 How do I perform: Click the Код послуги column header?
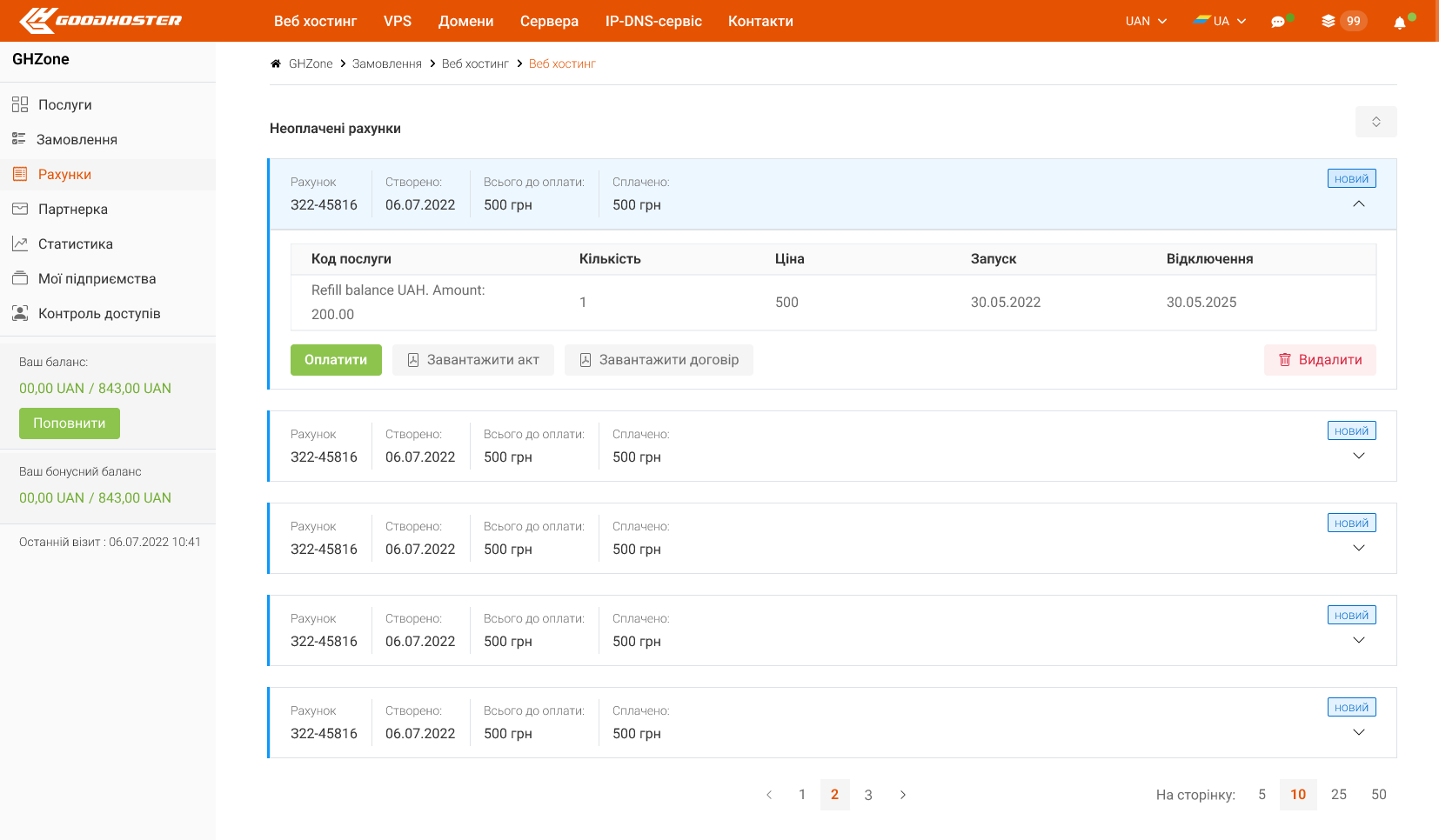(x=351, y=259)
